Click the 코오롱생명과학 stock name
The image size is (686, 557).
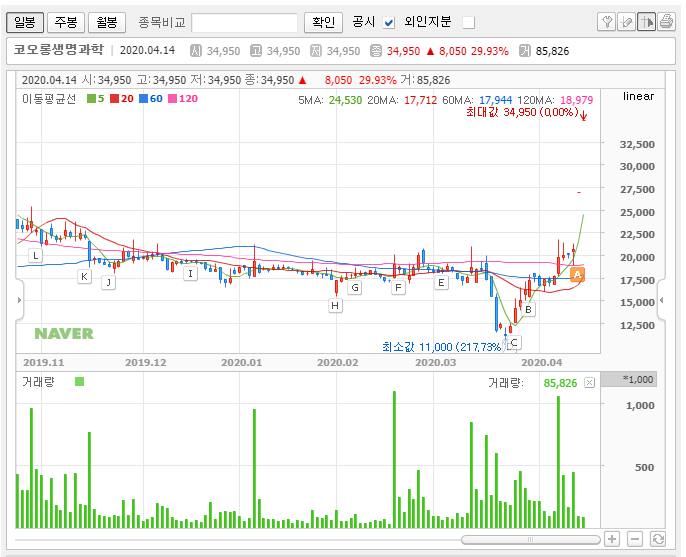click(59, 49)
